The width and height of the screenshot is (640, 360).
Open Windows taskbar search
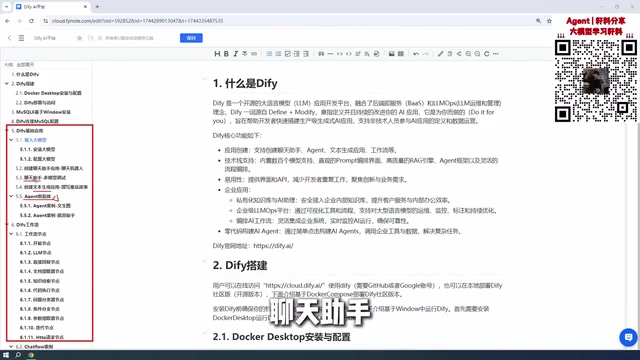coord(18,355)
